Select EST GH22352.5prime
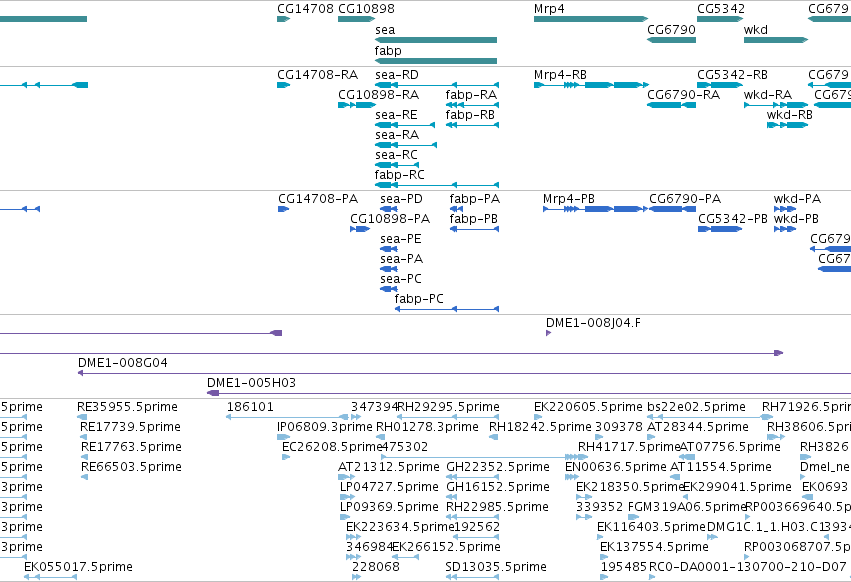Viewport: 851px width, 582px height. click(x=472, y=477)
